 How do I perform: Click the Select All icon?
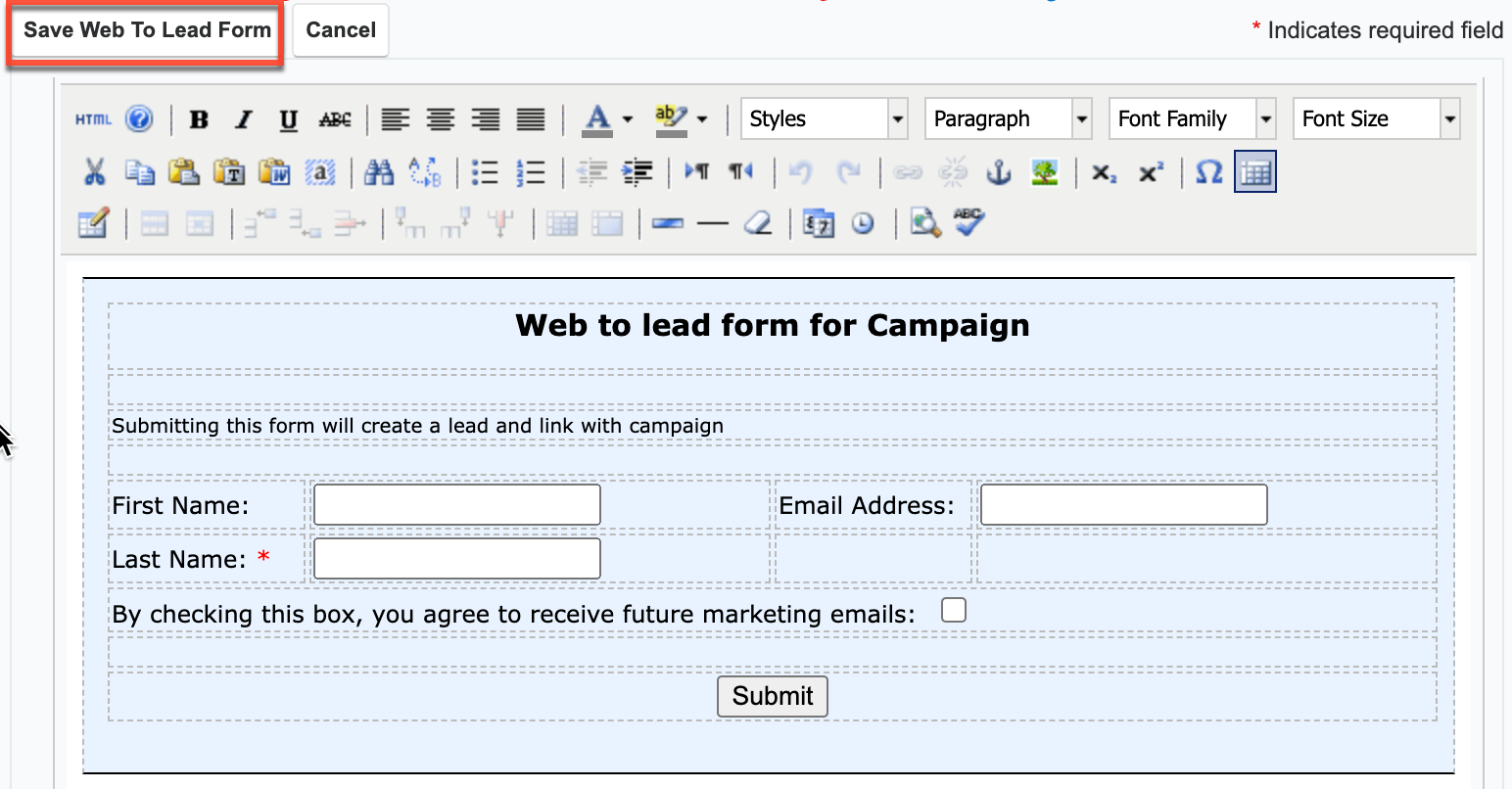click(x=319, y=172)
